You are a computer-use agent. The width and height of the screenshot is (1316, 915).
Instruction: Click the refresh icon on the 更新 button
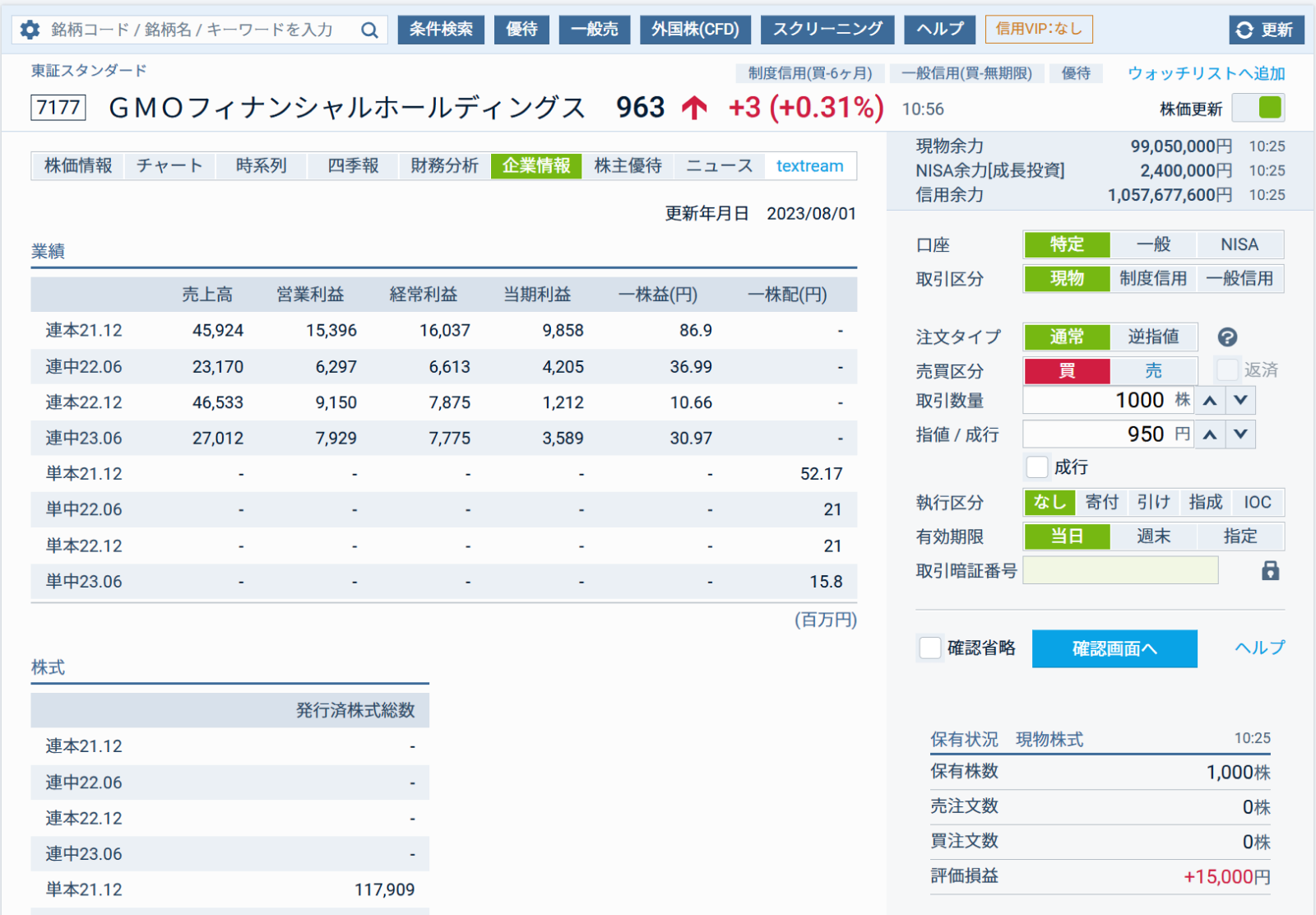click(x=1244, y=30)
